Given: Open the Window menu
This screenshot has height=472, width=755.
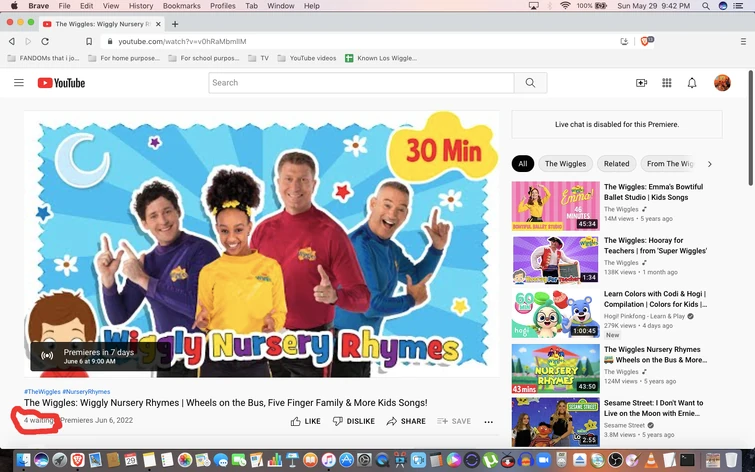Looking at the screenshot, I should pos(281,6).
